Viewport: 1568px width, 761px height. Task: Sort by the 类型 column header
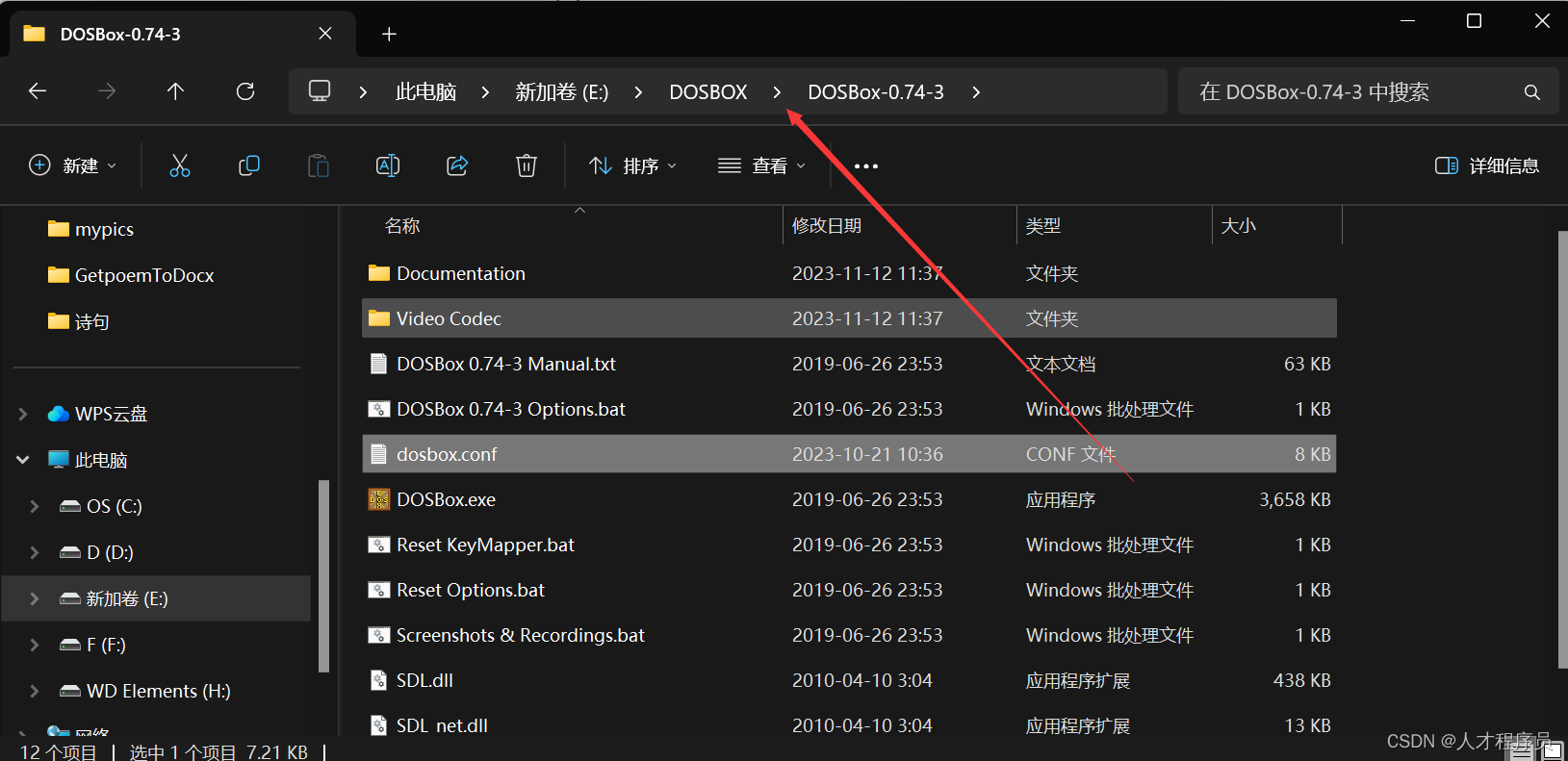[x=1043, y=226]
